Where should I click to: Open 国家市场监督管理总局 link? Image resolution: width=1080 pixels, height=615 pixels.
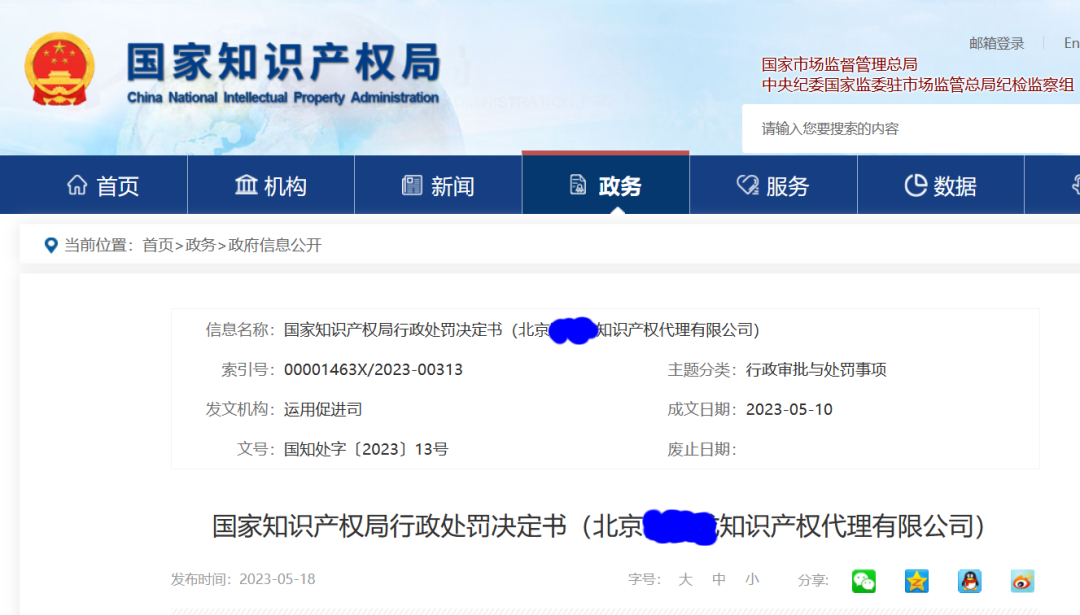839,65
